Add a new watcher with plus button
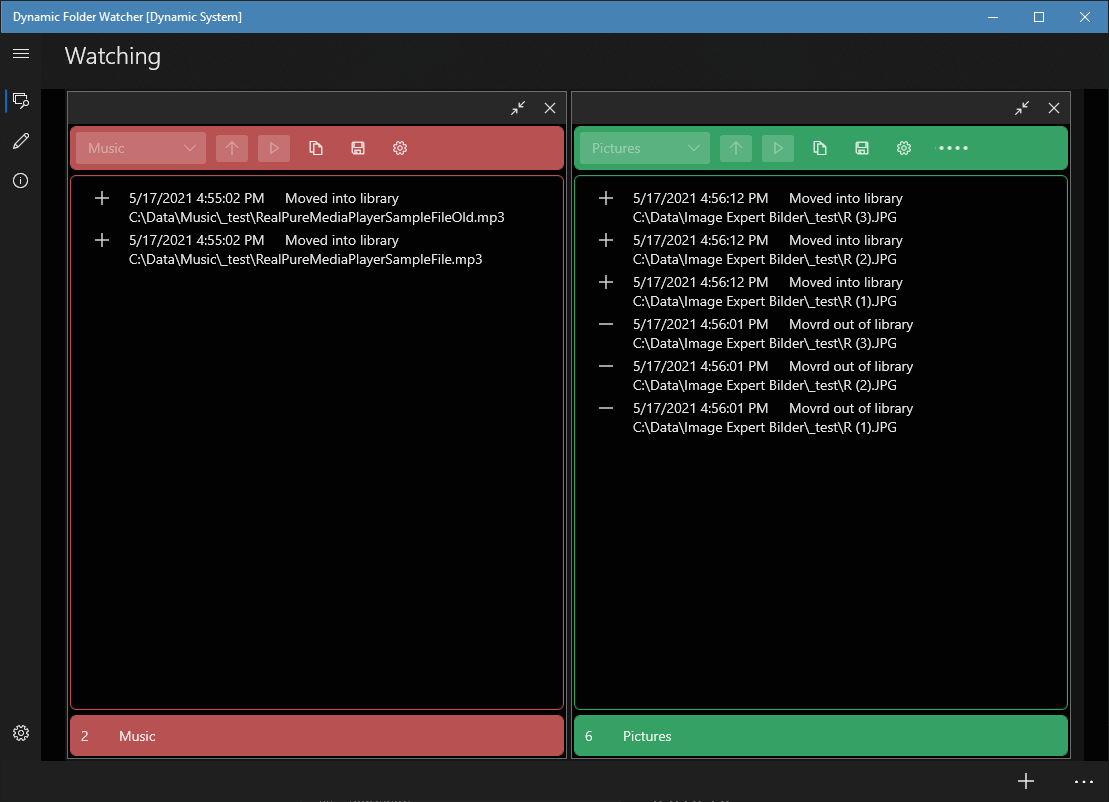1109x802 pixels. coord(1026,781)
